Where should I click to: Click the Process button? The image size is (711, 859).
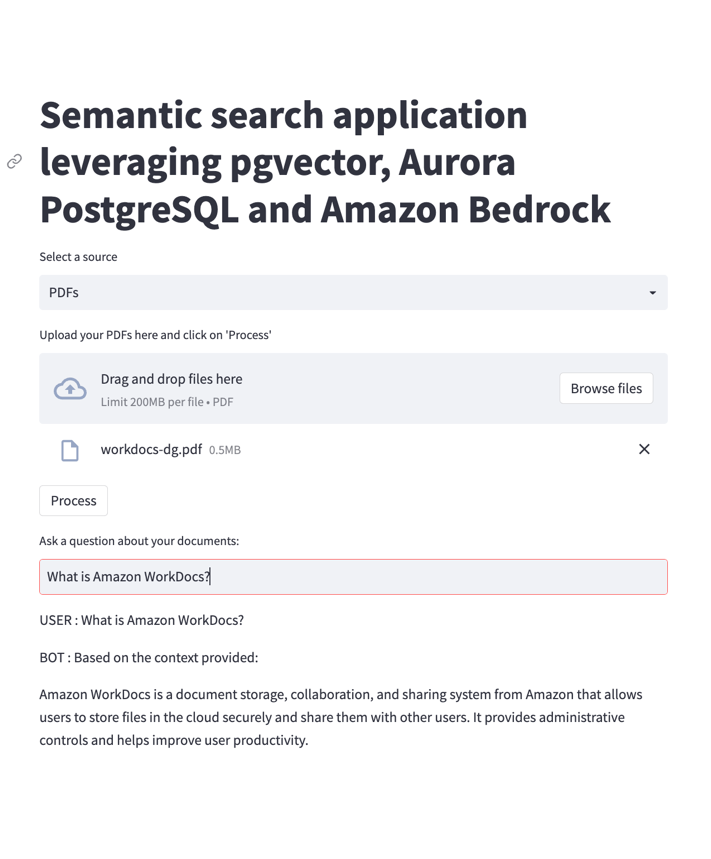tap(73, 501)
